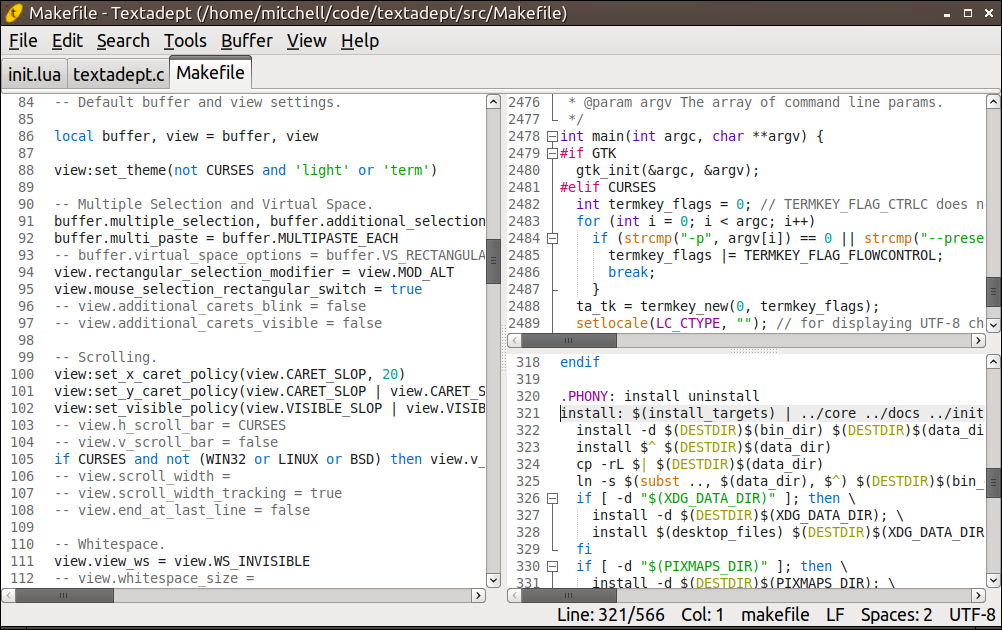Click down arrow of Makefile vertical scrollbar

point(993,580)
